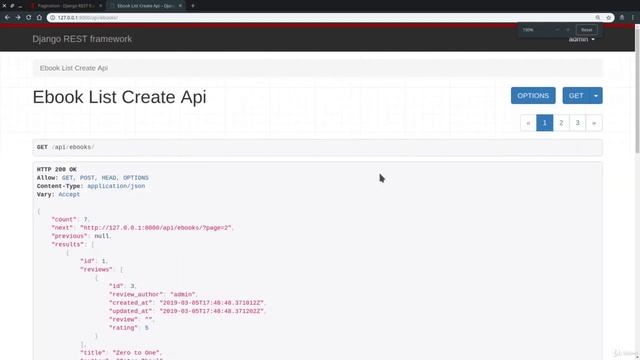
Task: Bookmark this page with the star icon
Action: (609, 18)
